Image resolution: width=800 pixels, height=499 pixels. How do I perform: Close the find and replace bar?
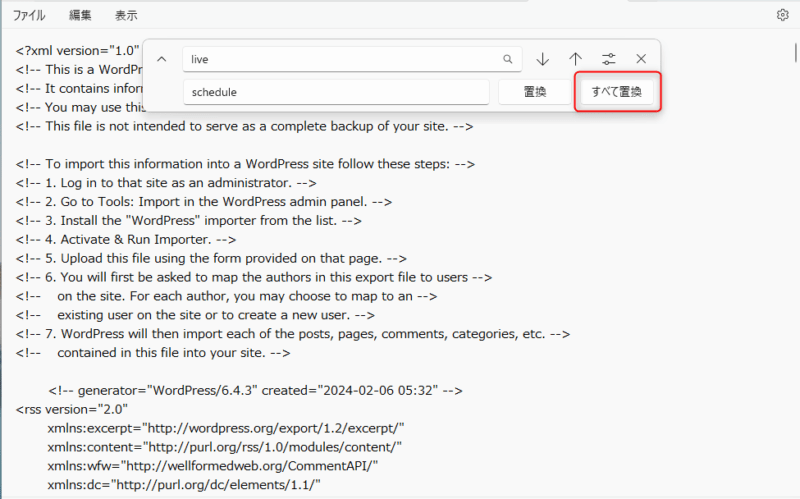(x=641, y=59)
